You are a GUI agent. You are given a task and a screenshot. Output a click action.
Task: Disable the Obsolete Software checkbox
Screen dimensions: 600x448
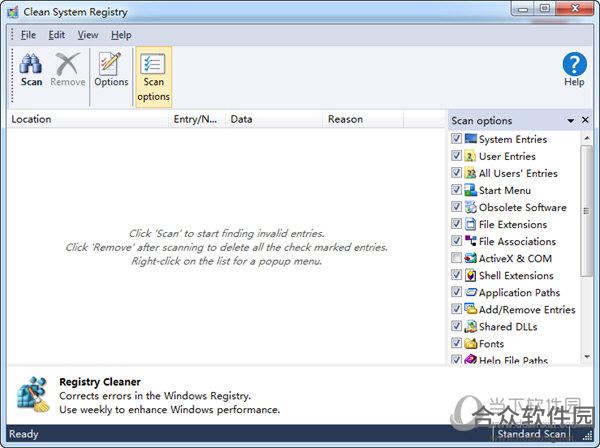456,207
